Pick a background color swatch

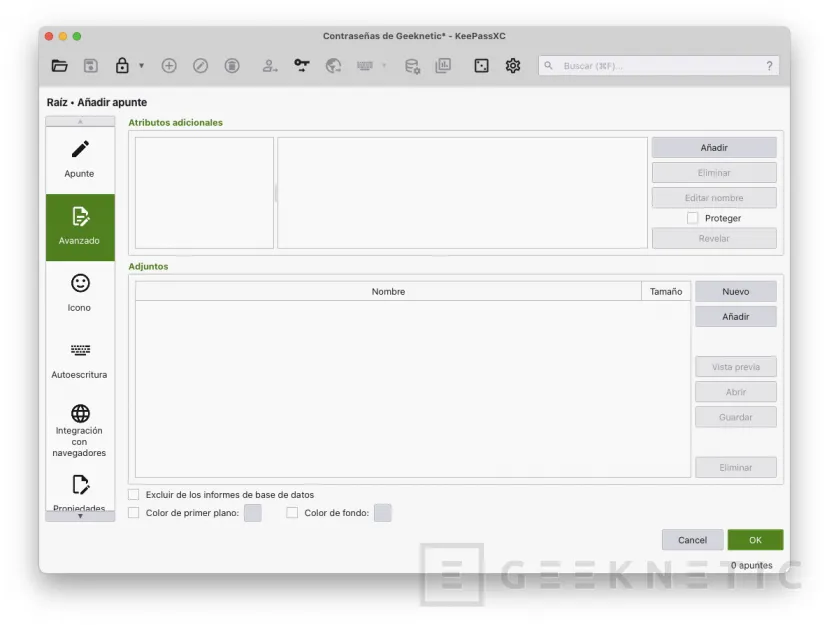click(x=382, y=512)
